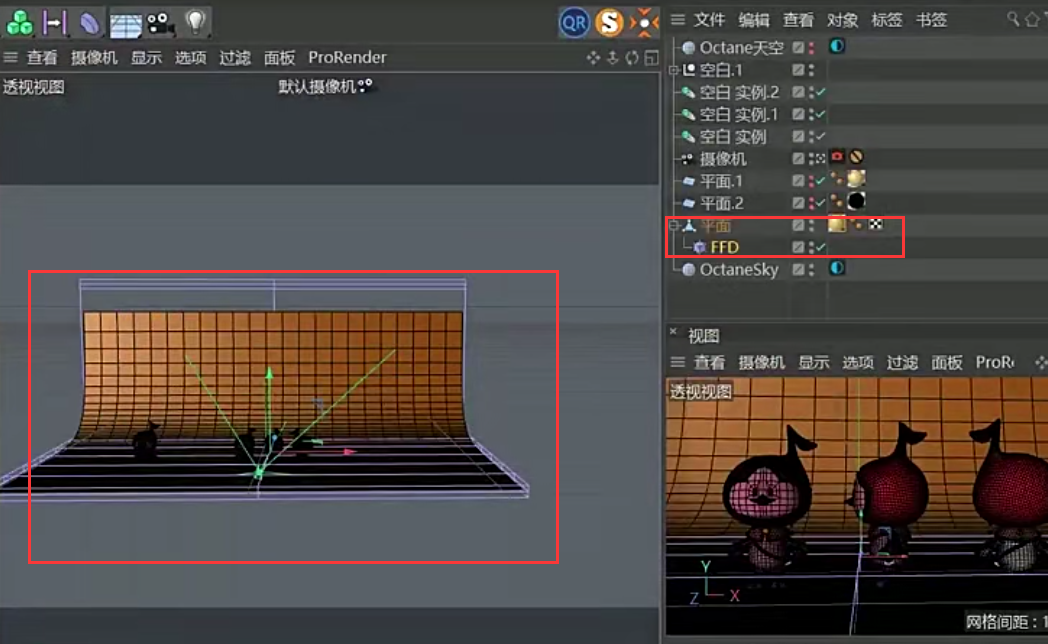Expand the 空白.1 object tree node

[x=674, y=70]
